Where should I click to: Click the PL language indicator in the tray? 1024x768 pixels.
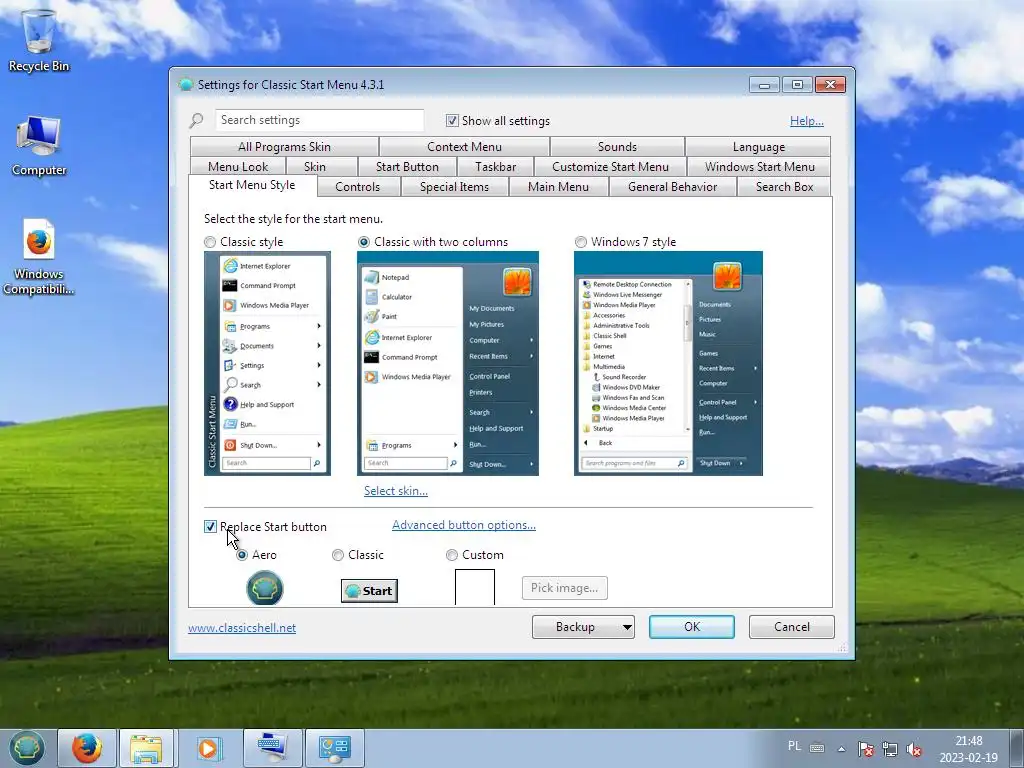(794, 746)
